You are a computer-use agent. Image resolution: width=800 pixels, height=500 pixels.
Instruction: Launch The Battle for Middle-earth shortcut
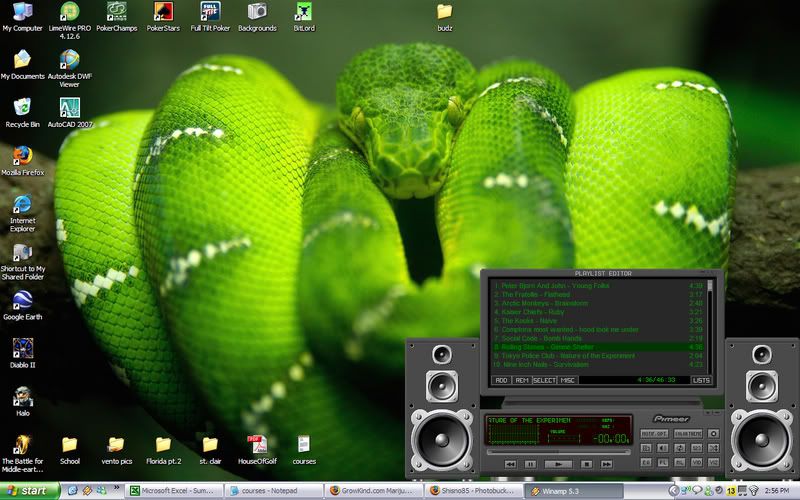coord(22,453)
